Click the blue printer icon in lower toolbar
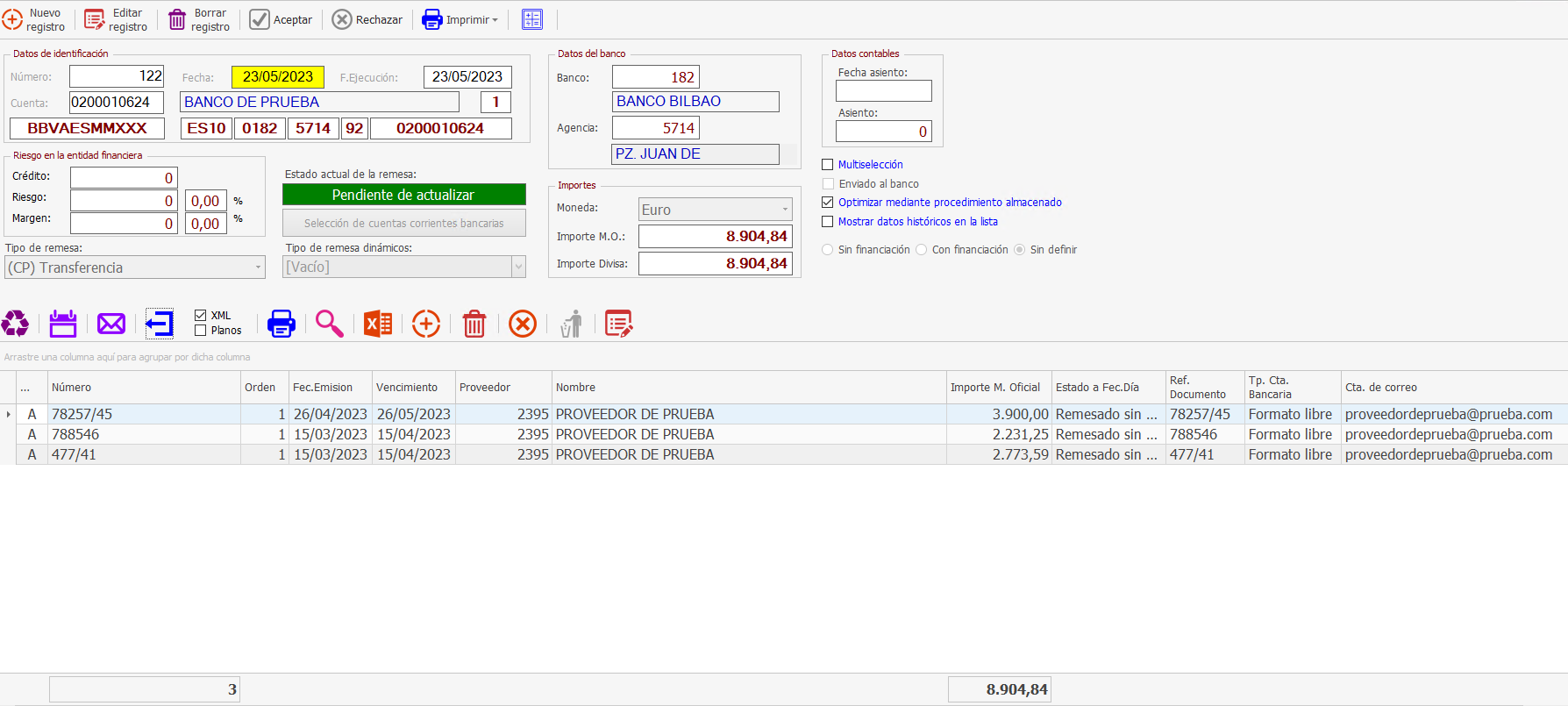This screenshot has height=706, width=1568. pyautogui.click(x=281, y=324)
